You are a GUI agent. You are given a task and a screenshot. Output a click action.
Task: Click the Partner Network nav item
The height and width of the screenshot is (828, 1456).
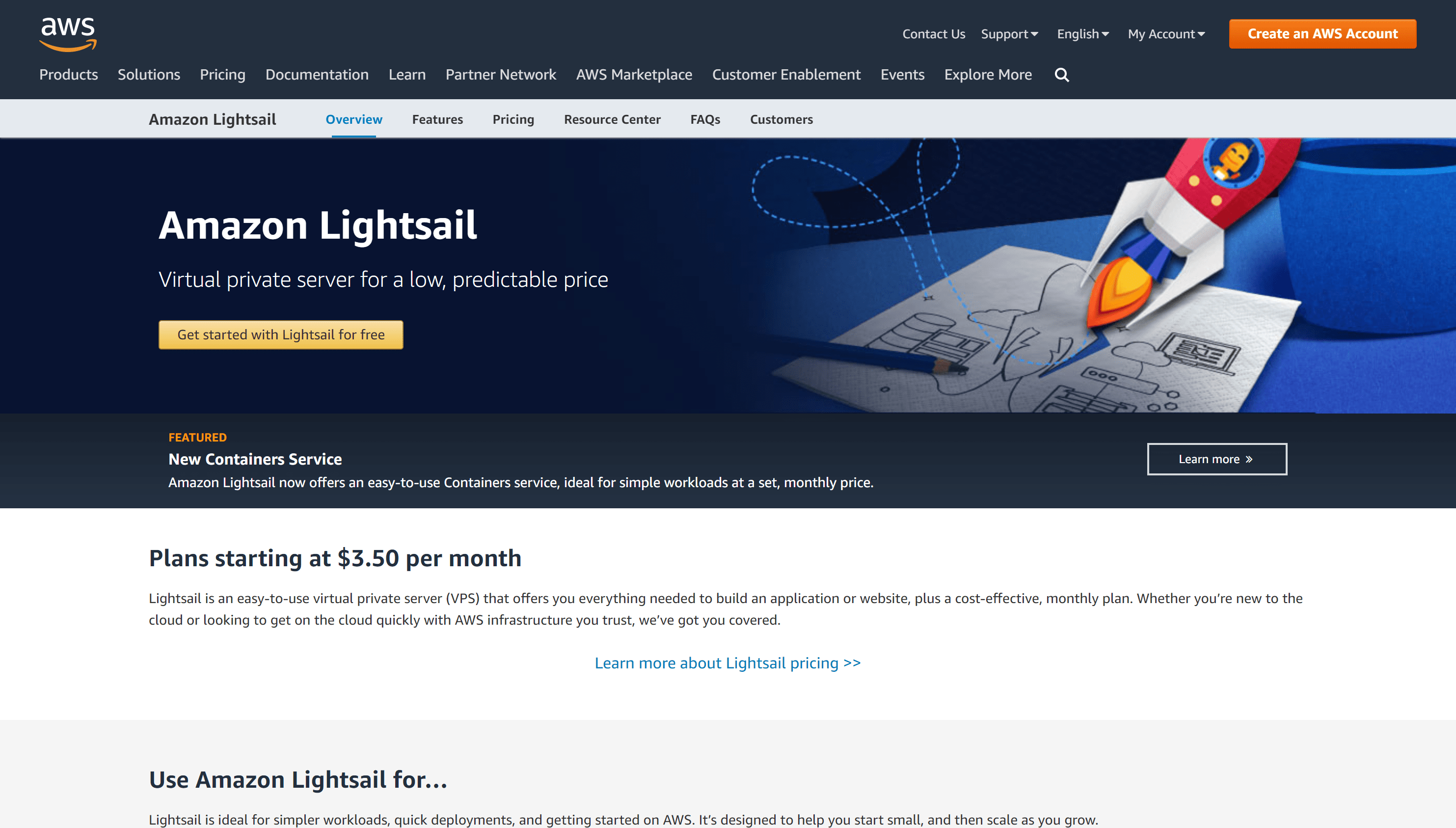pos(500,74)
